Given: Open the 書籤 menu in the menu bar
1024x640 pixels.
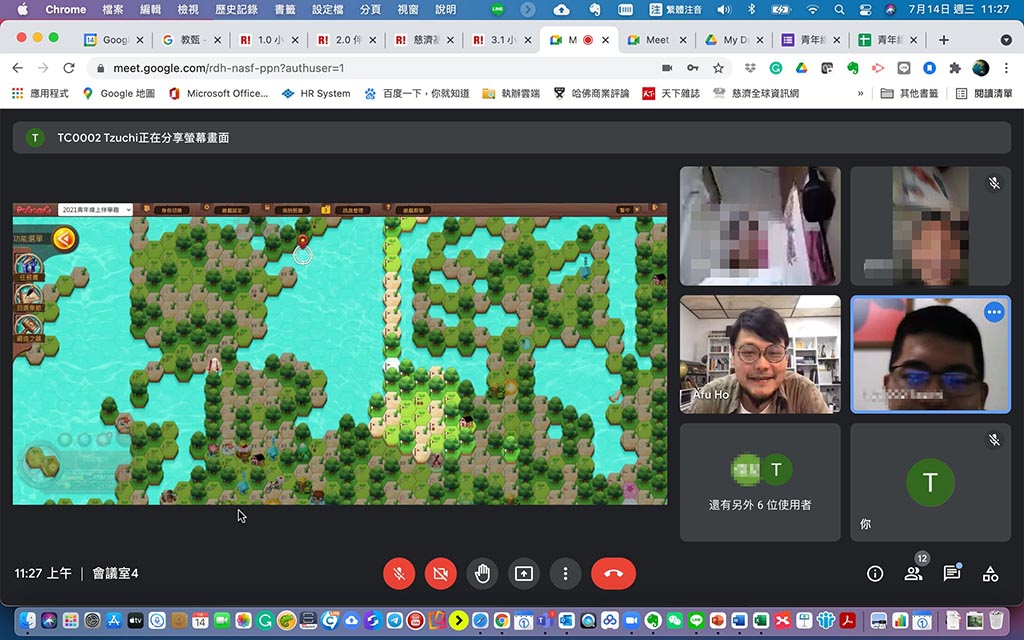Looking at the screenshot, I should click(284, 9).
